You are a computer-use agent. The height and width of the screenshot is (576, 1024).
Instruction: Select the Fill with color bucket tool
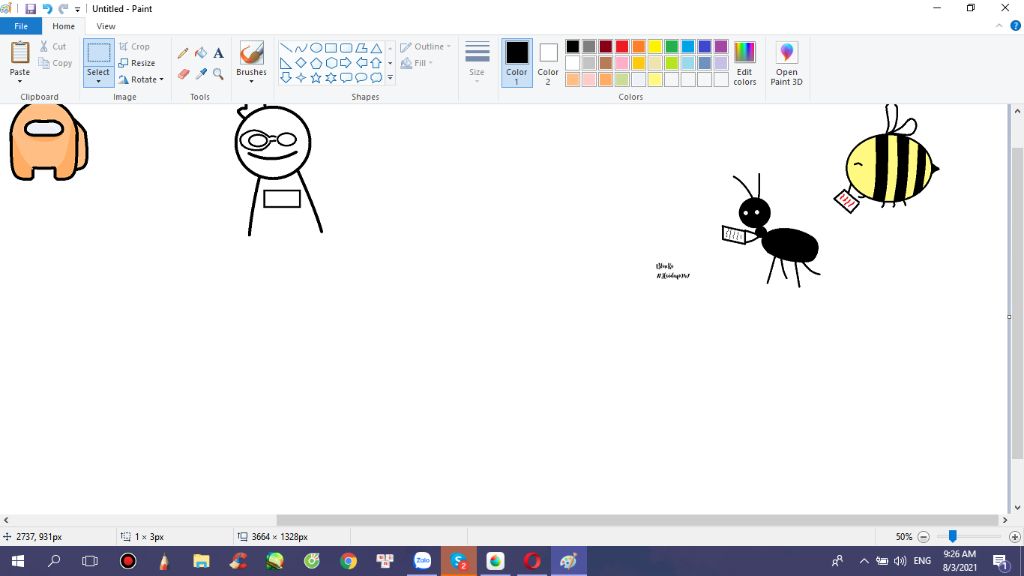pyautogui.click(x=200, y=54)
